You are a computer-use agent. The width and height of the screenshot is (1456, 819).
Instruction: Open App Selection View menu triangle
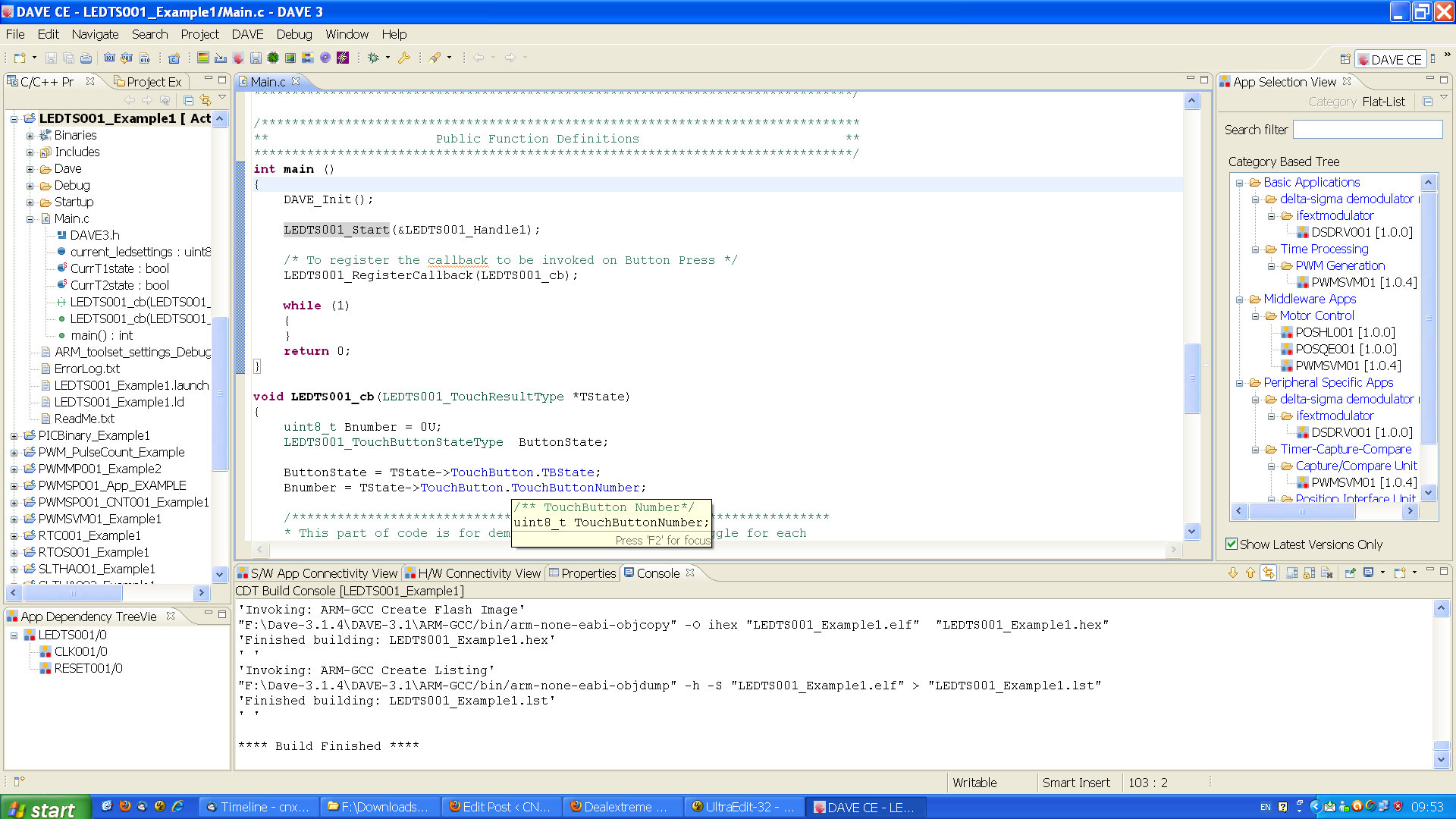click(x=1443, y=97)
